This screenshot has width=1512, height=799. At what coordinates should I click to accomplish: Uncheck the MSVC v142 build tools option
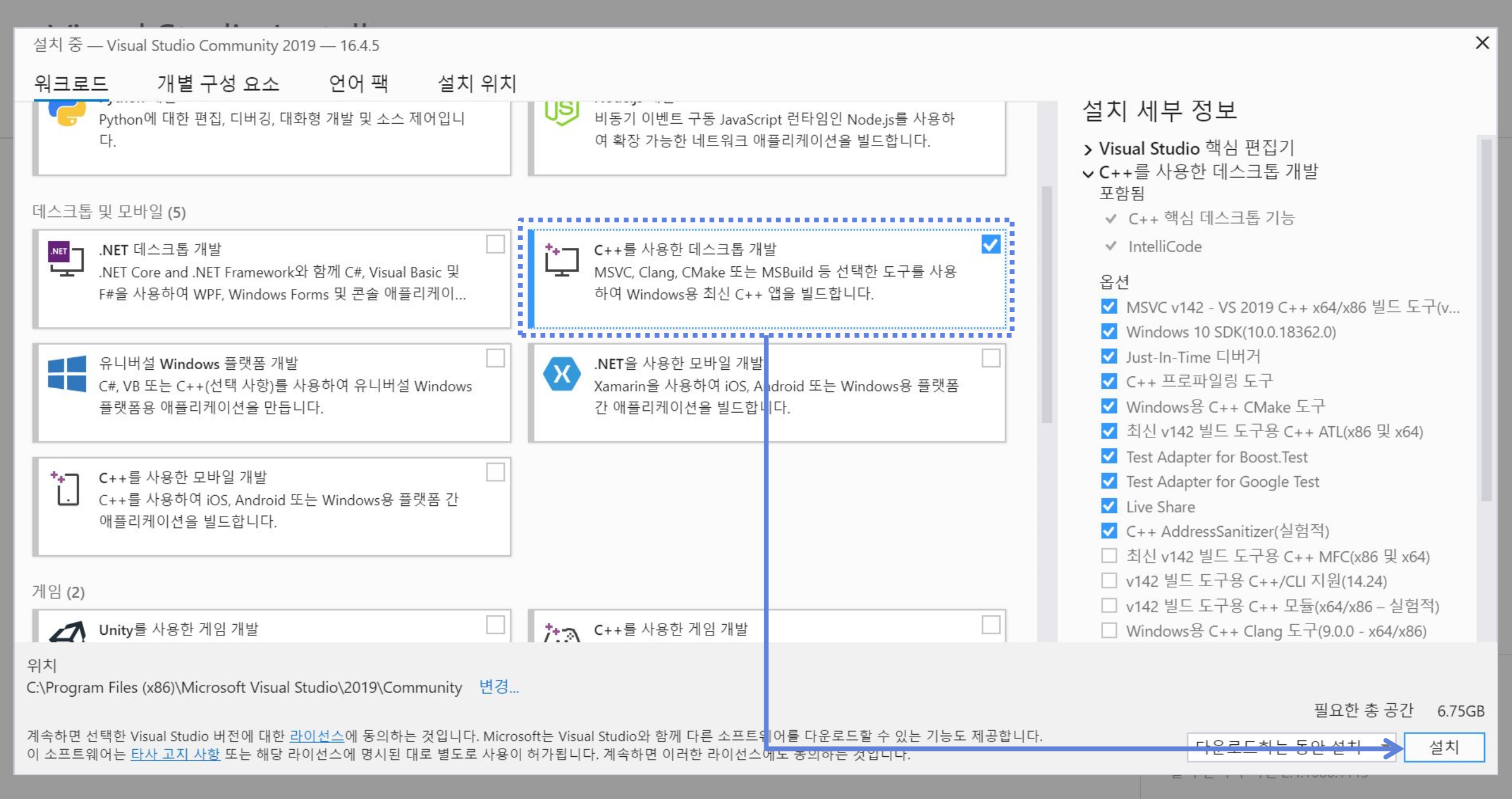[x=1109, y=307]
